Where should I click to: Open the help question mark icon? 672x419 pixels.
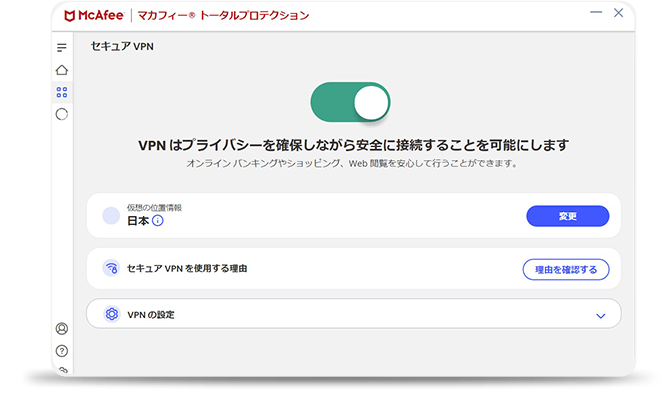62,351
